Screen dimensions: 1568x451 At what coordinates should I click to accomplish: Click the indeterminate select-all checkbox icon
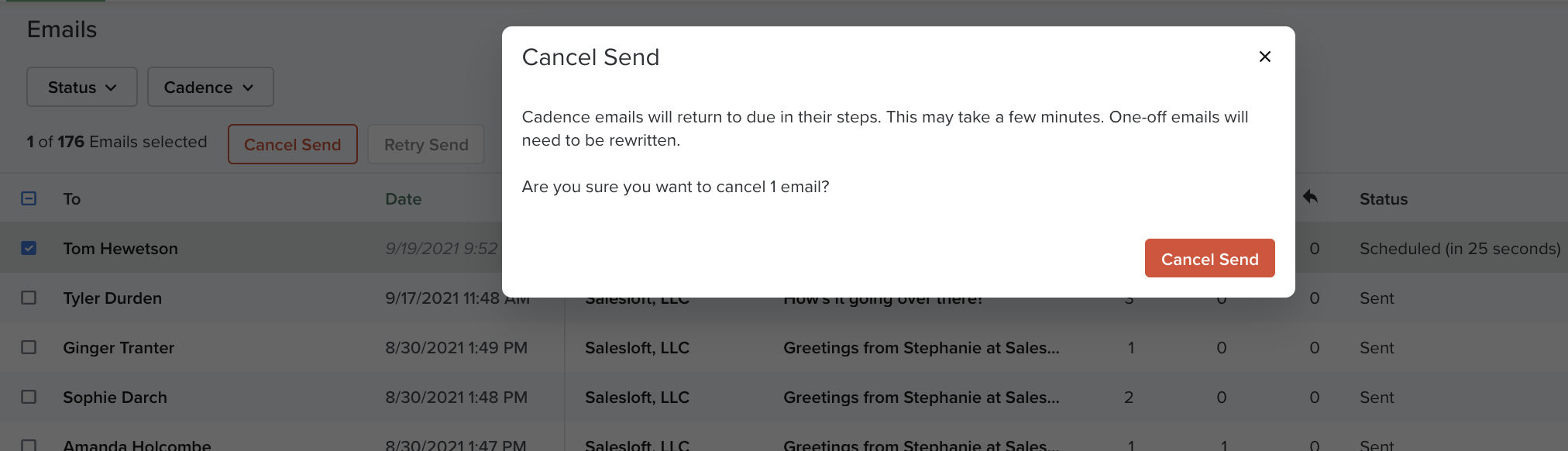click(29, 198)
